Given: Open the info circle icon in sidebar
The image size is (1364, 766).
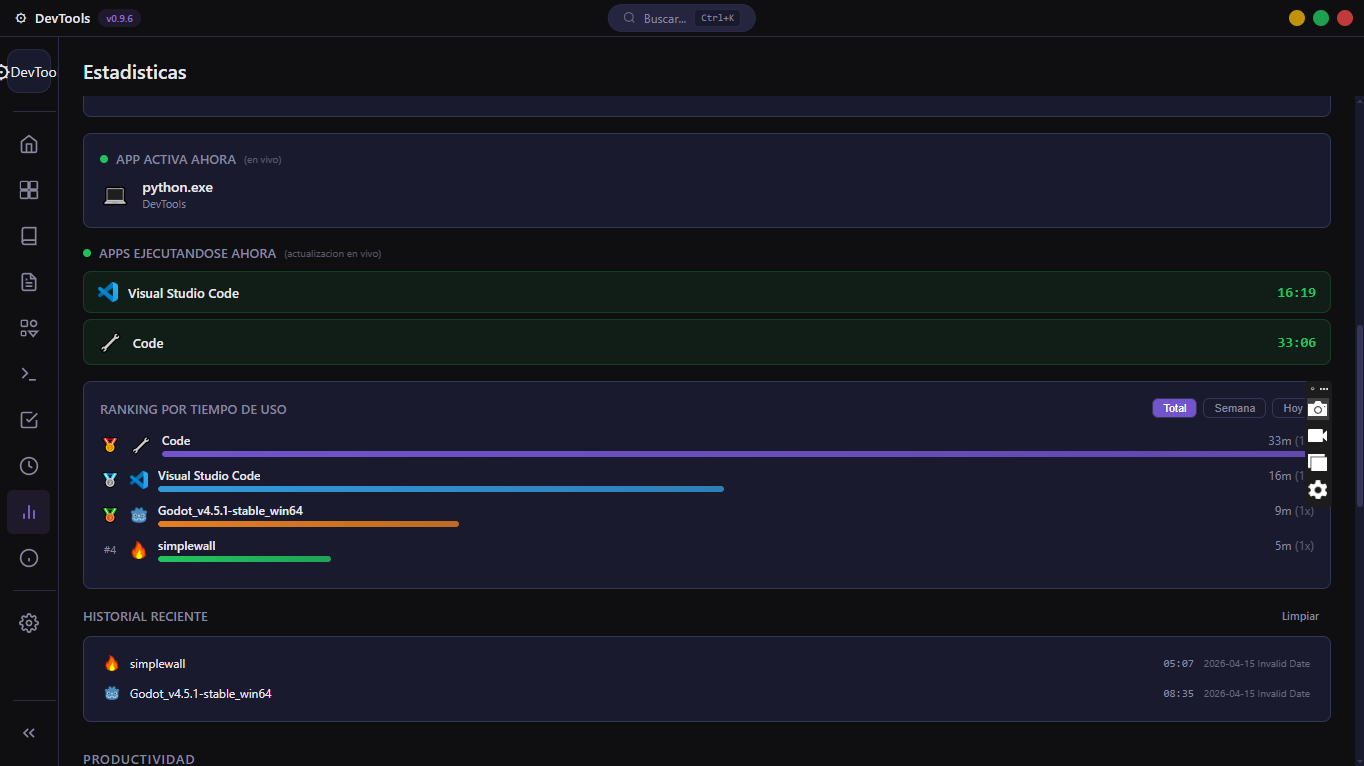Looking at the screenshot, I should [29, 558].
